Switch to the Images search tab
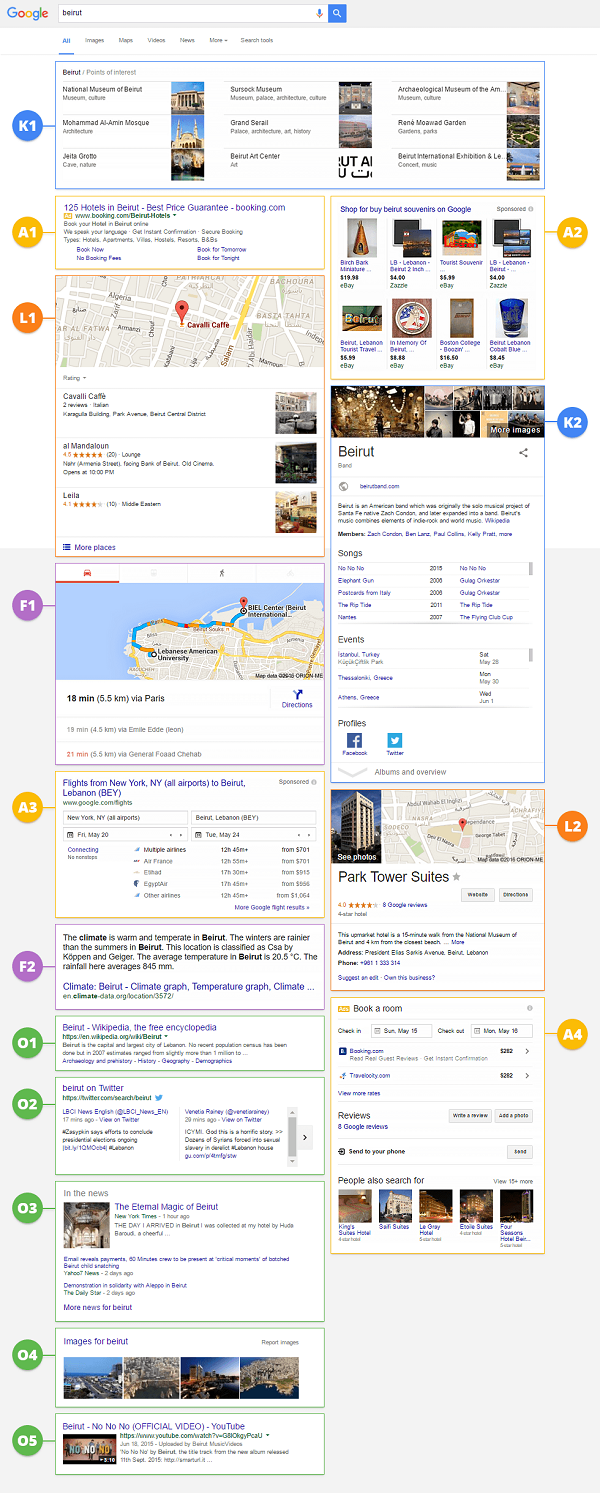Screen dimensions: 600x1493 95,40
